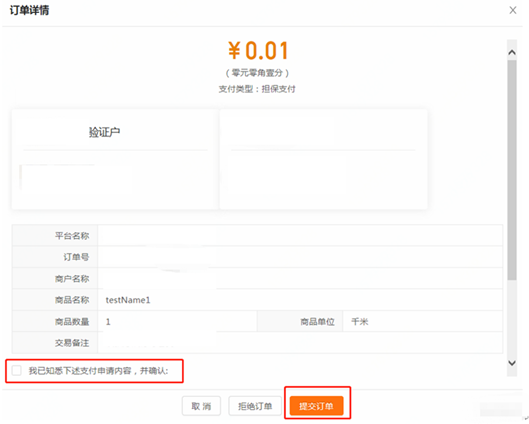529x424 pixels.
Task: Select the testName1 product name value
Action: 128,300
